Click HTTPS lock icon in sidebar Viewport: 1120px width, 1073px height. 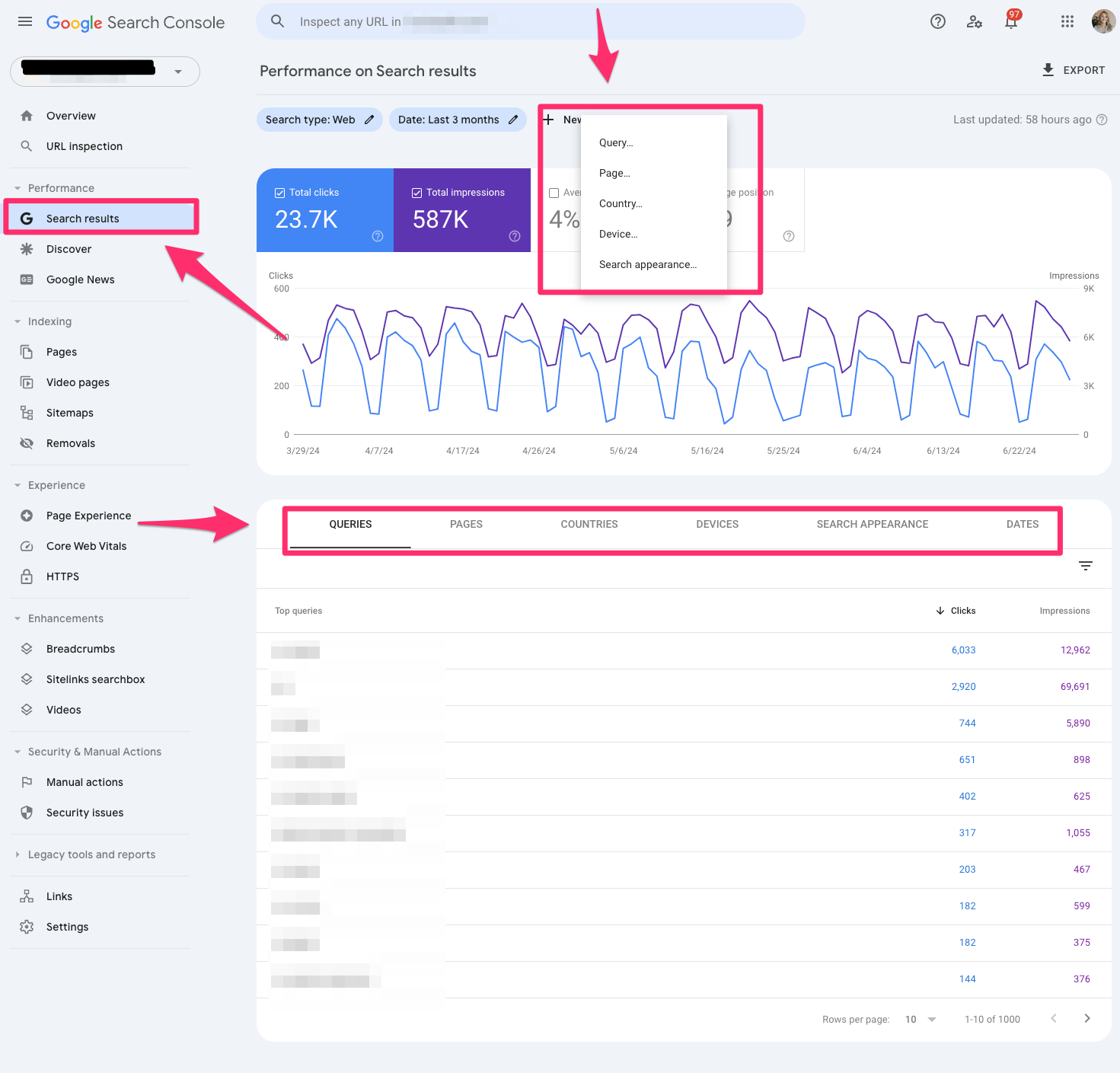pyautogui.click(x=27, y=576)
